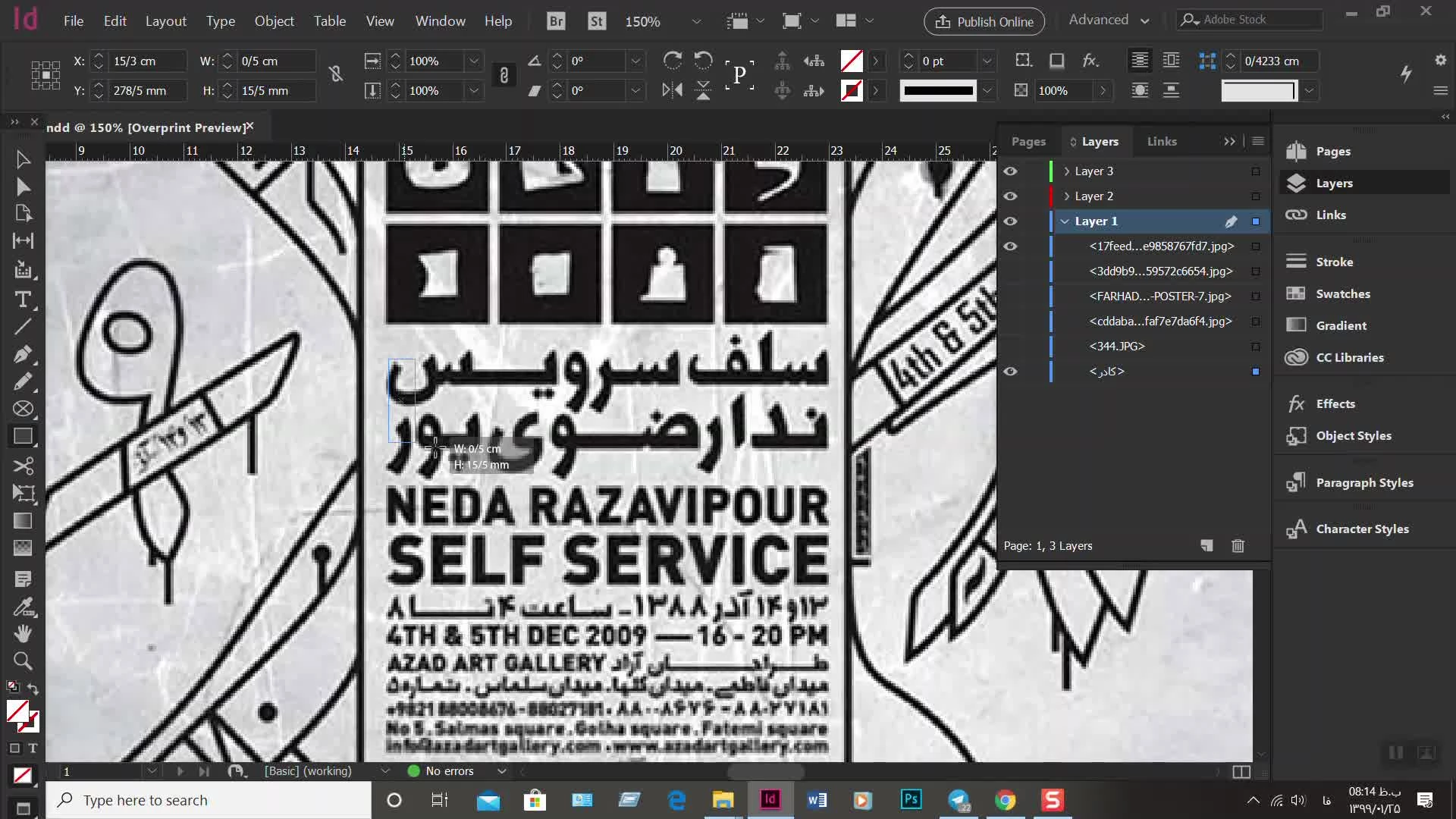Select the Selection tool arrow
This screenshot has height=819, width=1456.
[x=23, y=159]
